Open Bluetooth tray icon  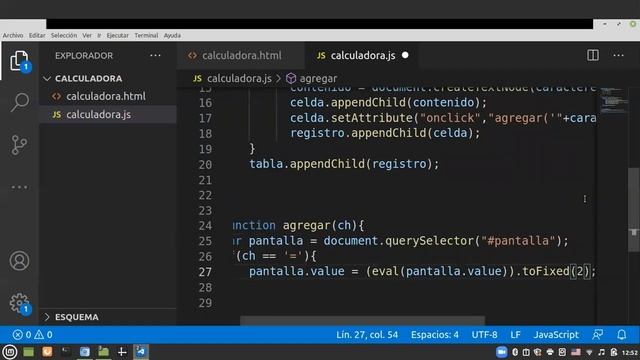pyautogui.click(x=515, y=352)
